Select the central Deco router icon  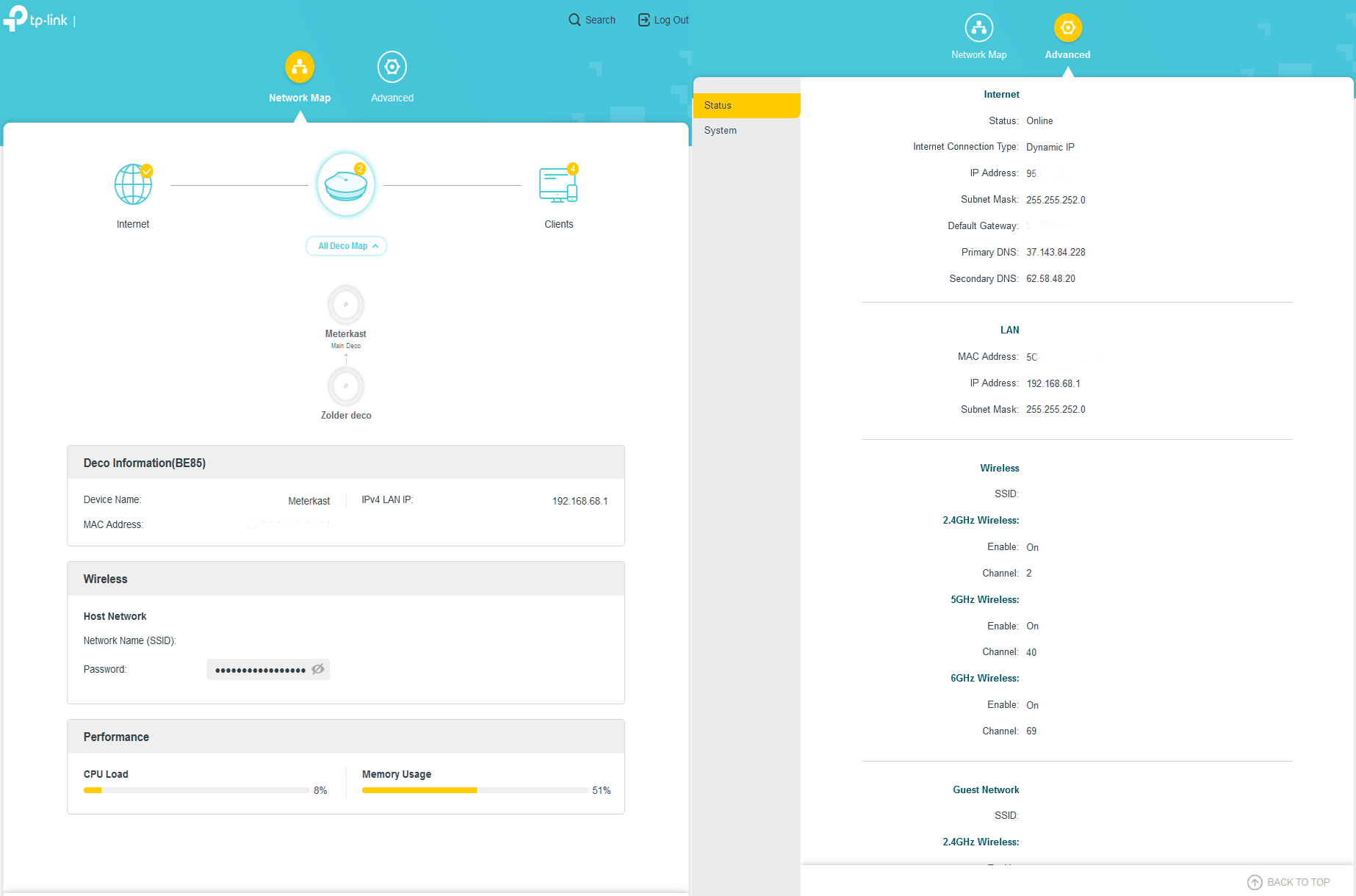click(346, 184)
